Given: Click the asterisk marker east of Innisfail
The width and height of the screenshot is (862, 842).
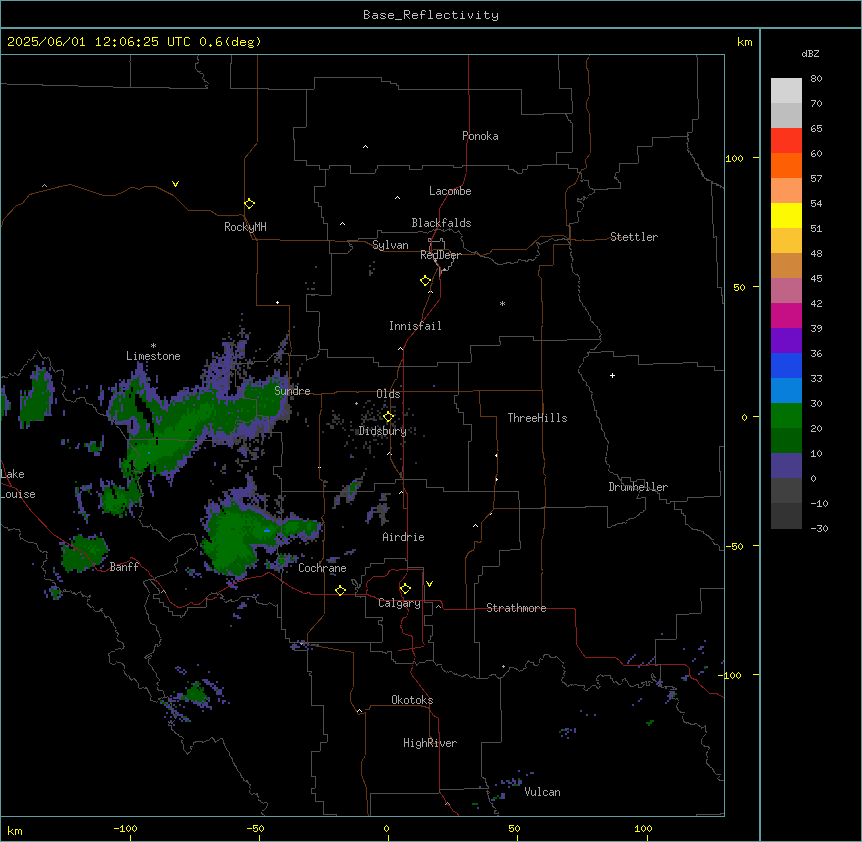Looking at the screenshot, I should [x=502, y=303].
